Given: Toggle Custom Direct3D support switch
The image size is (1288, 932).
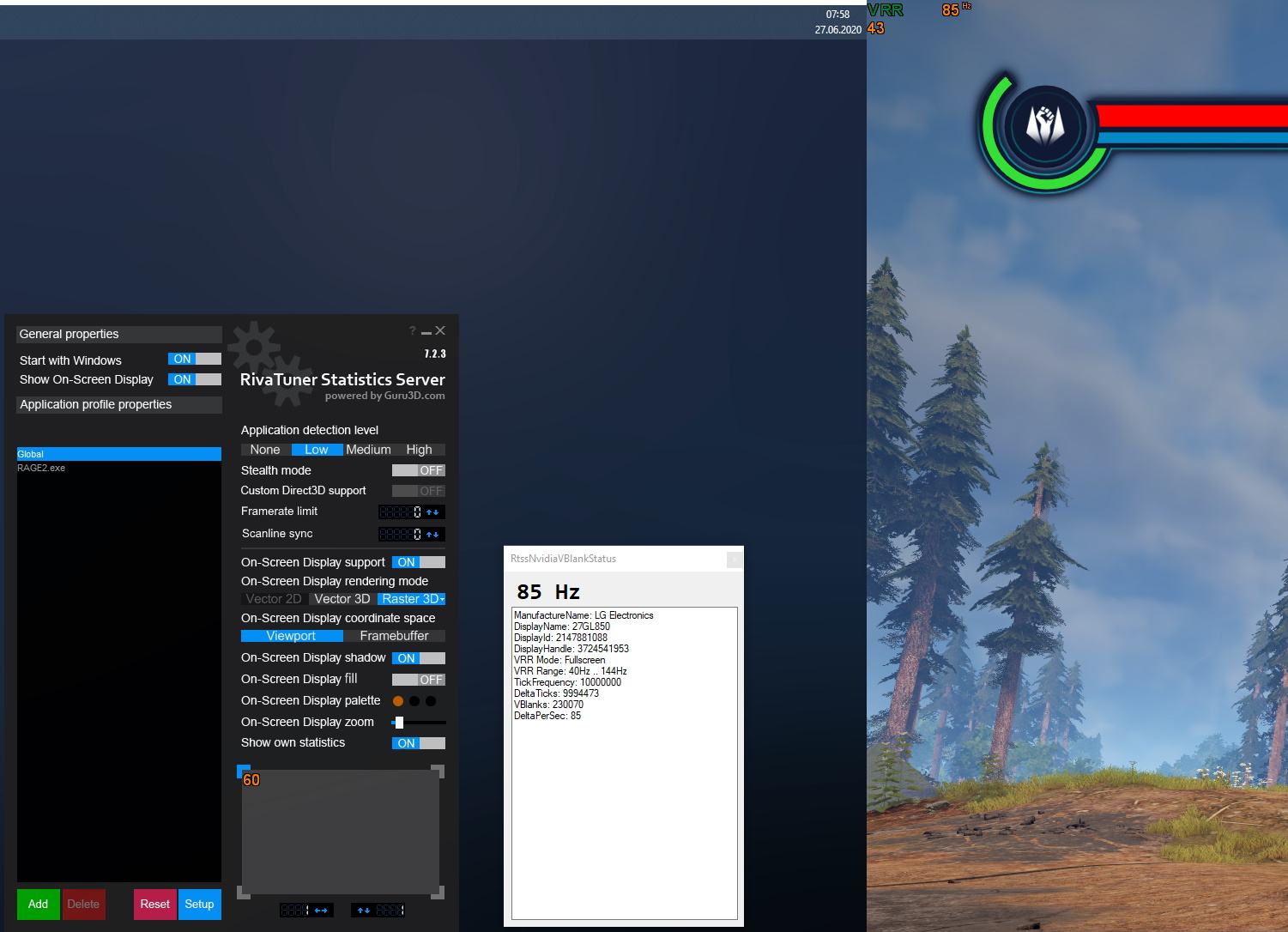Looking at the screenshot, I should (419, 491).
